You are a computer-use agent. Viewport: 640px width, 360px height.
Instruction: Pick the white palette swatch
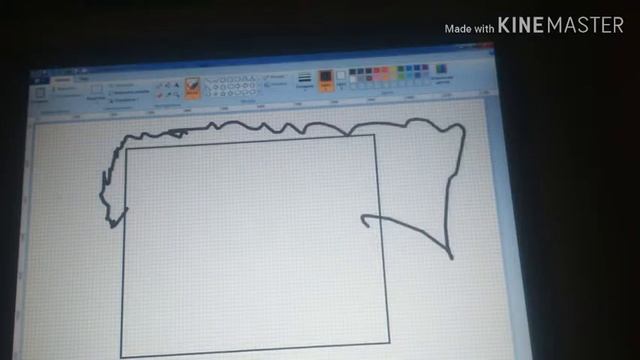point(353,79)
